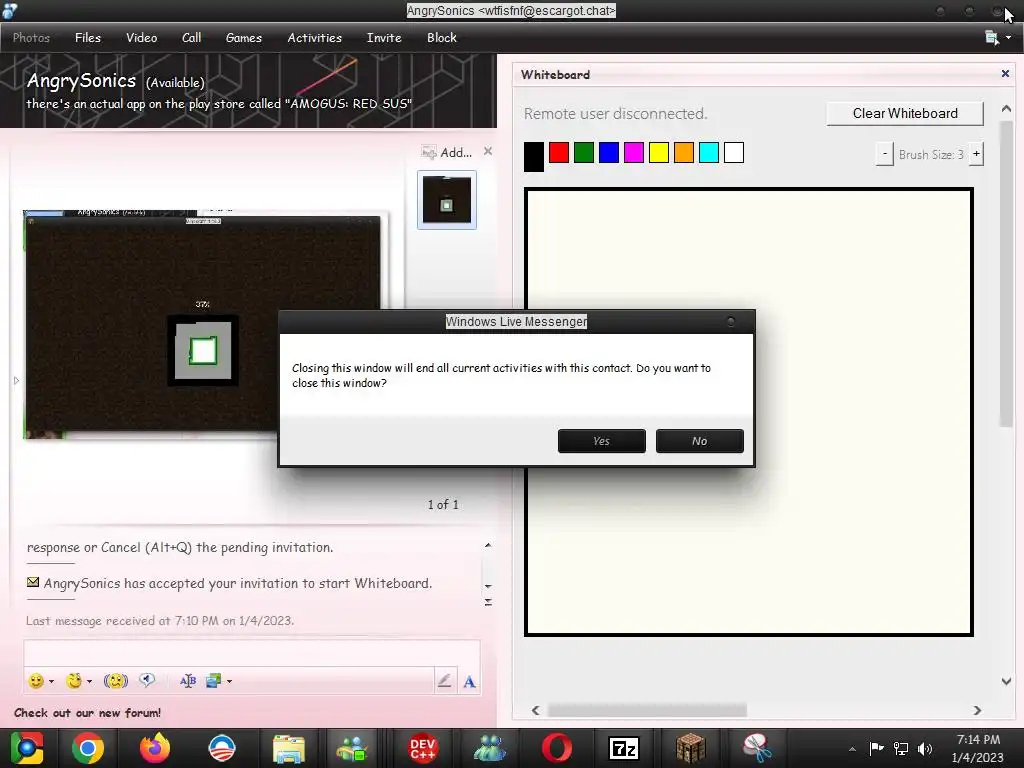Open the Video menu
Image resolution: width=1024 pixels, height=768 pixels.
(x=142, y=38)
